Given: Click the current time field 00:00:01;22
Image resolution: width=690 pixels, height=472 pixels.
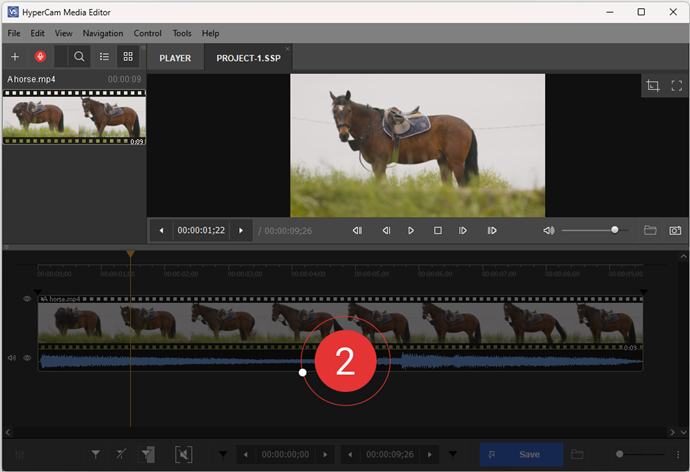Looking at the screenshot, I should [x=201, y=231].
